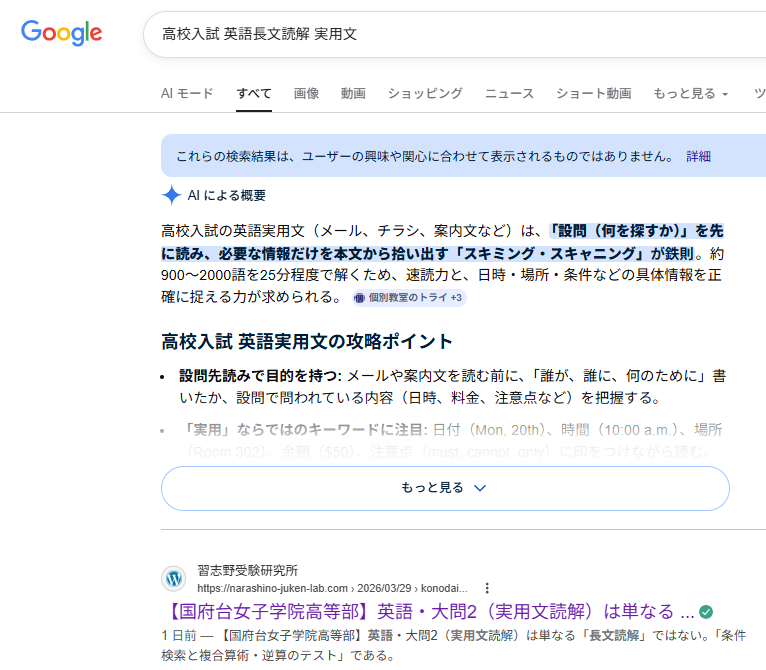Expand the もっと見る tab dropdown

coord(690,94)
